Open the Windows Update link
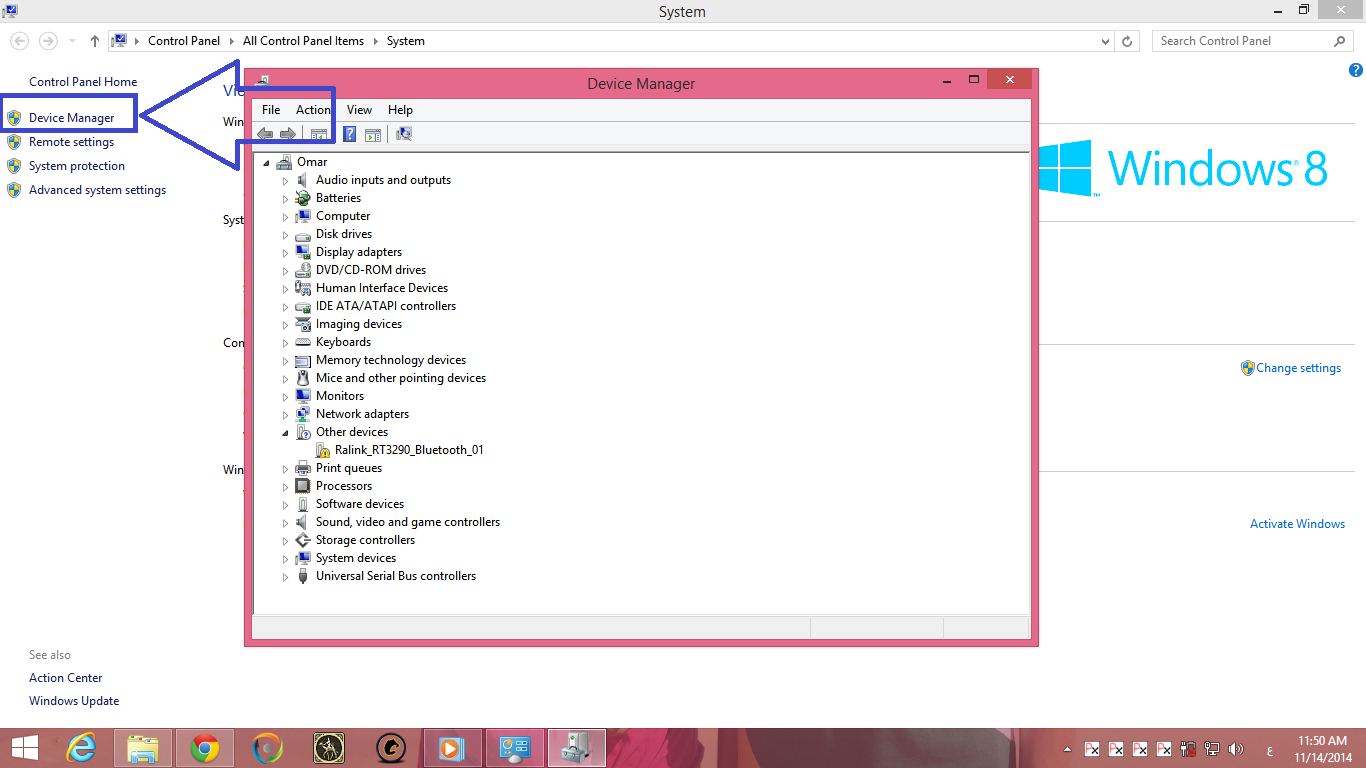The width and height of the screenshot is (1366, 768). pos(74,701)
